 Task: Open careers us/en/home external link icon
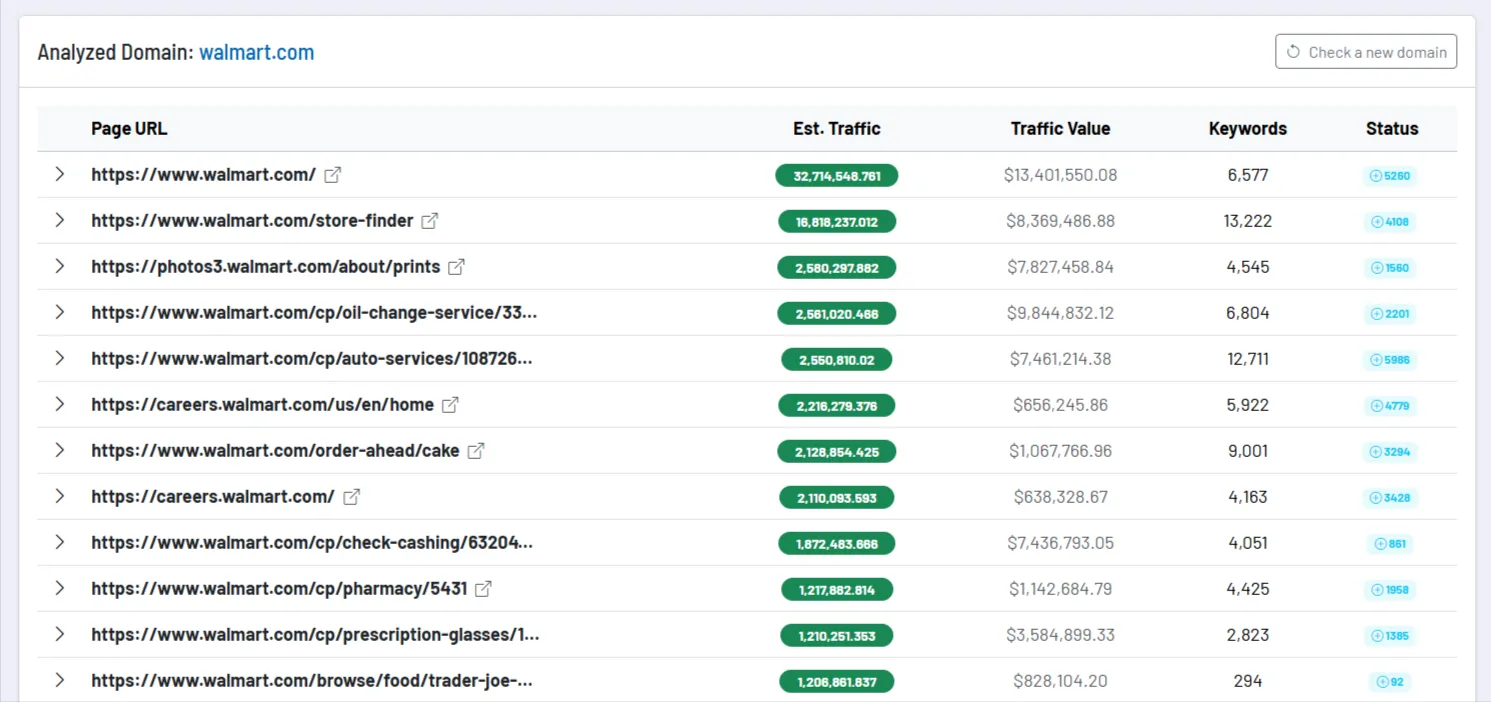(x=451, y=405)
